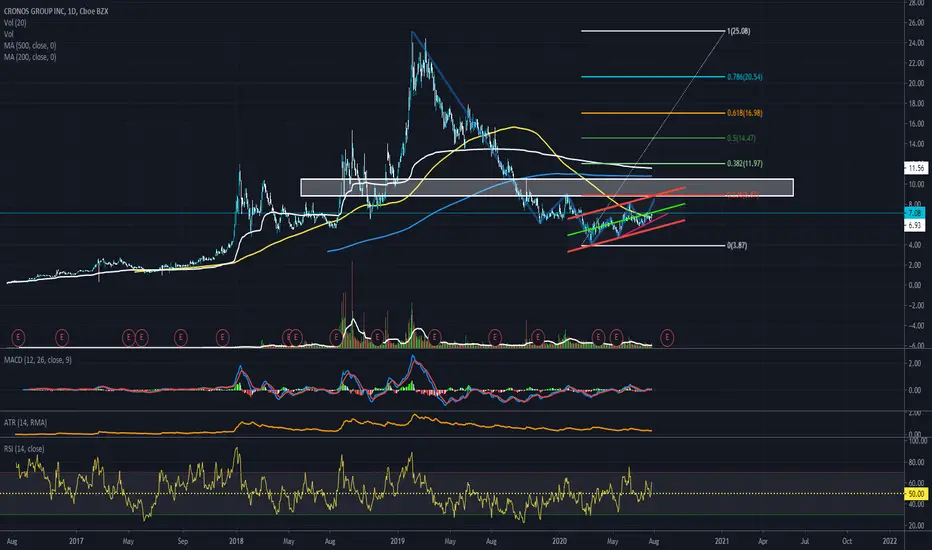Select the ATR (14, RMA) legend

[25, 422]
